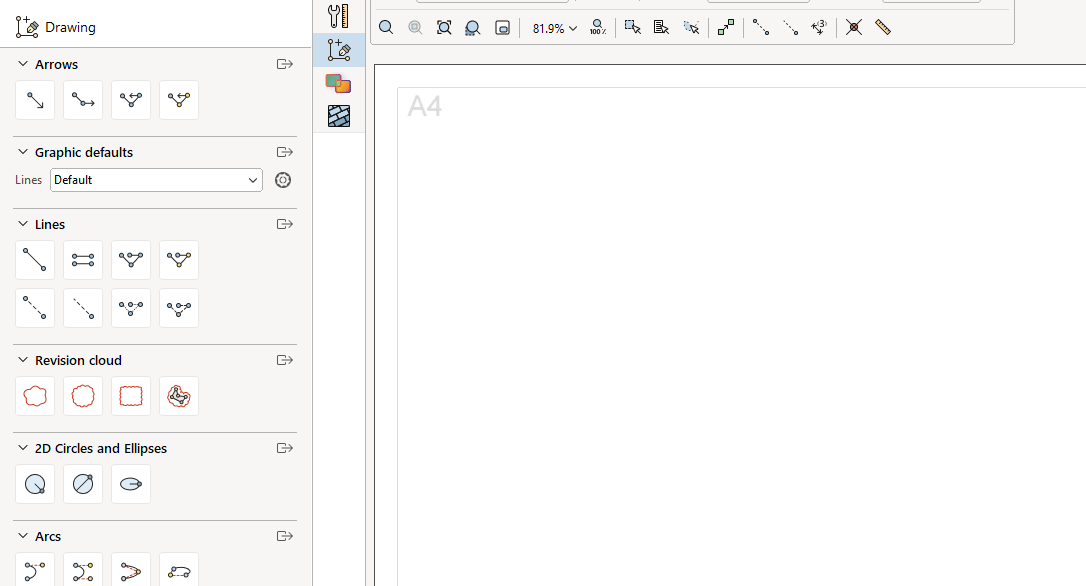Click toolbar dashed line with single endpoint
Image resolution: width=1086 pixels, height=586 pixels.
790,28
